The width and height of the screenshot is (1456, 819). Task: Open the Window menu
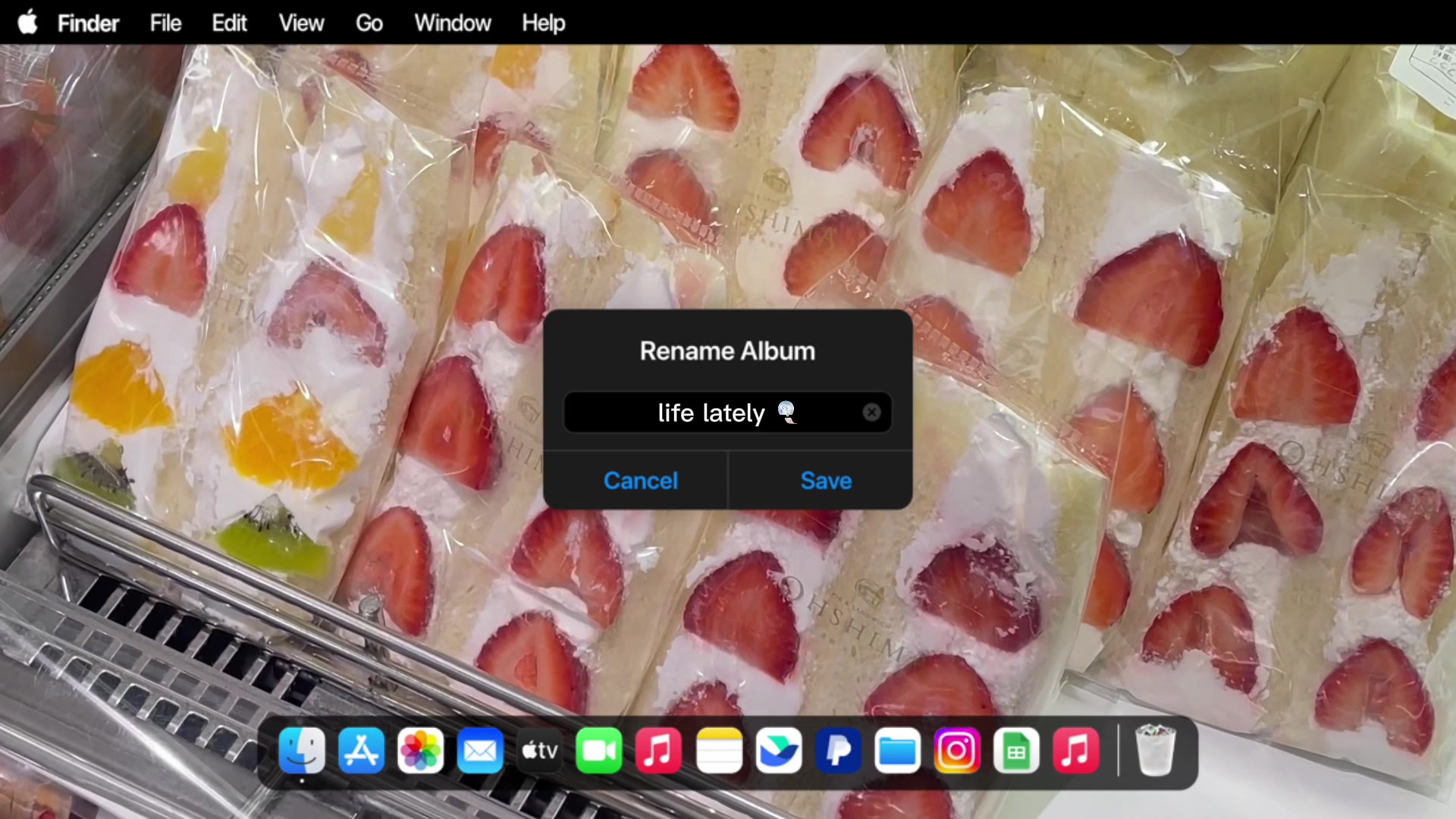(453, 23)
